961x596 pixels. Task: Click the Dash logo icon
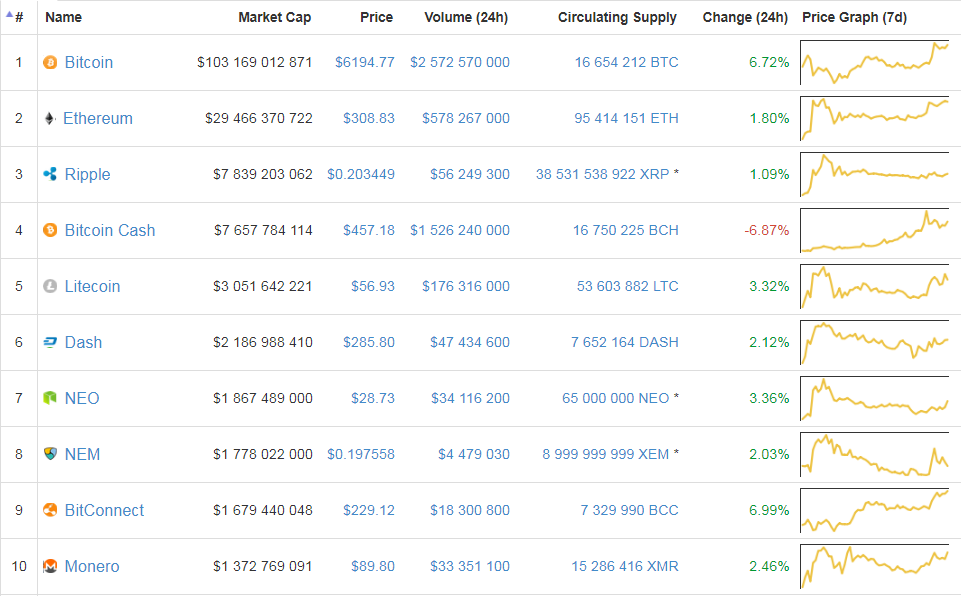coord(50,342)
